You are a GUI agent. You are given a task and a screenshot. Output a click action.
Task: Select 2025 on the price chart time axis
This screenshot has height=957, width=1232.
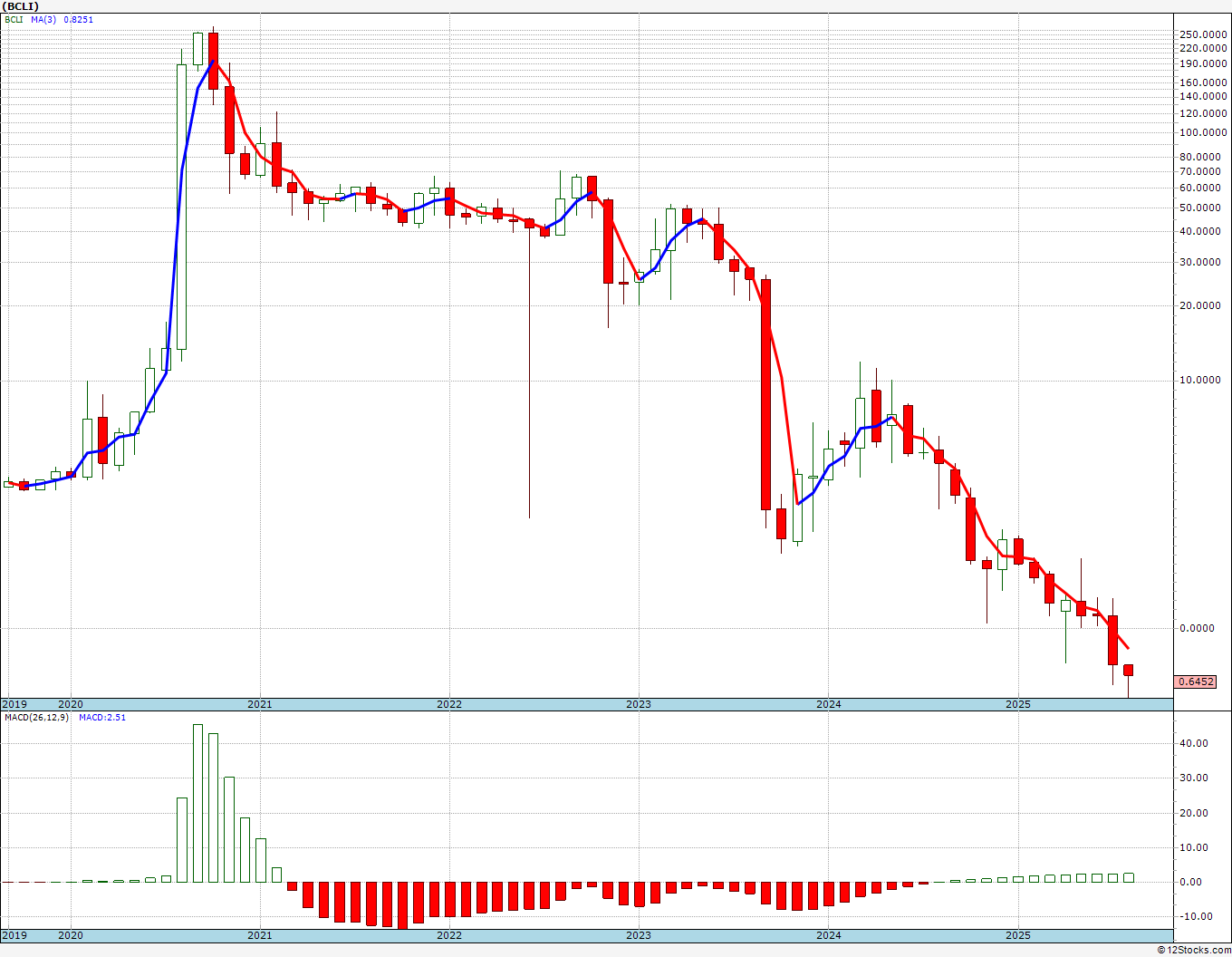(x=1018, y=704)
